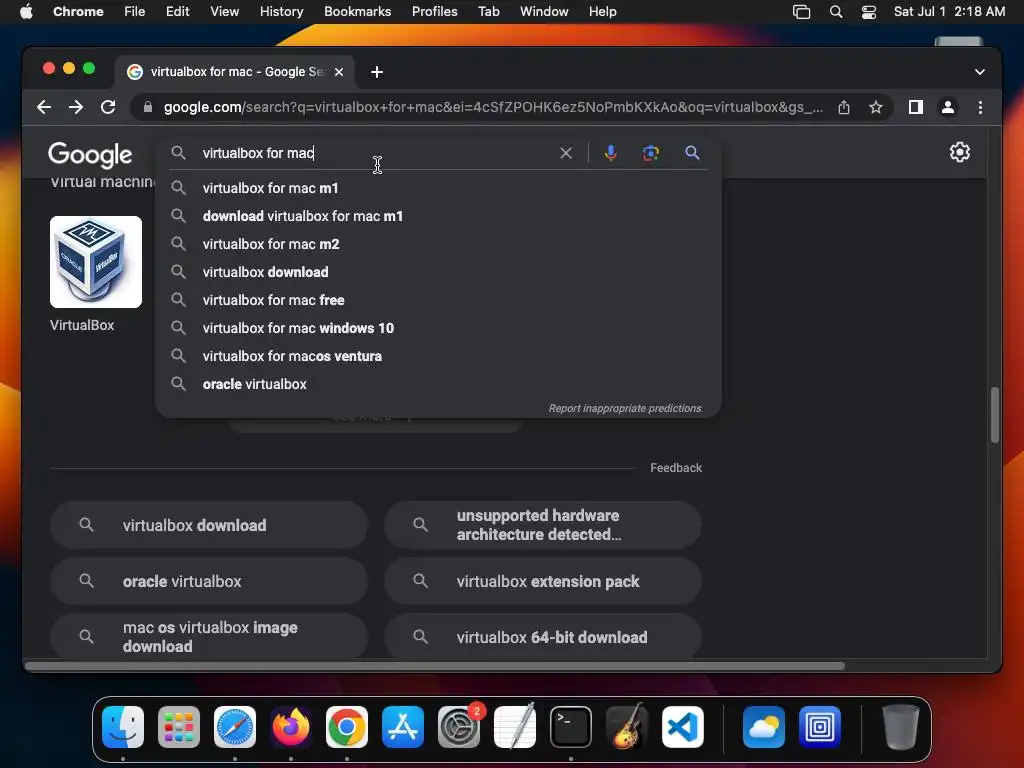Click the padlock site info icon

148,107
